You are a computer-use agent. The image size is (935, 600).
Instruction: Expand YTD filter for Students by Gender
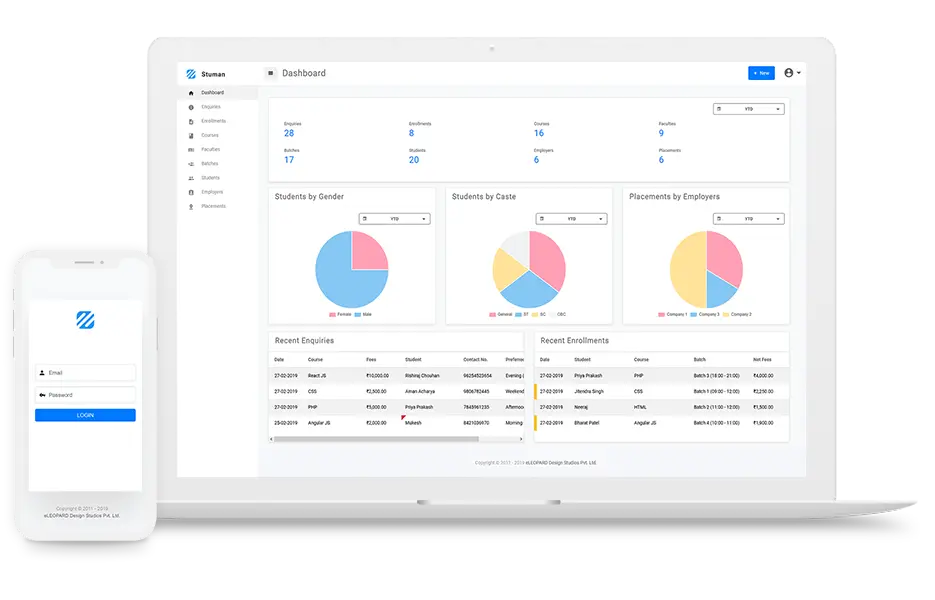click(x=394, y=218)
